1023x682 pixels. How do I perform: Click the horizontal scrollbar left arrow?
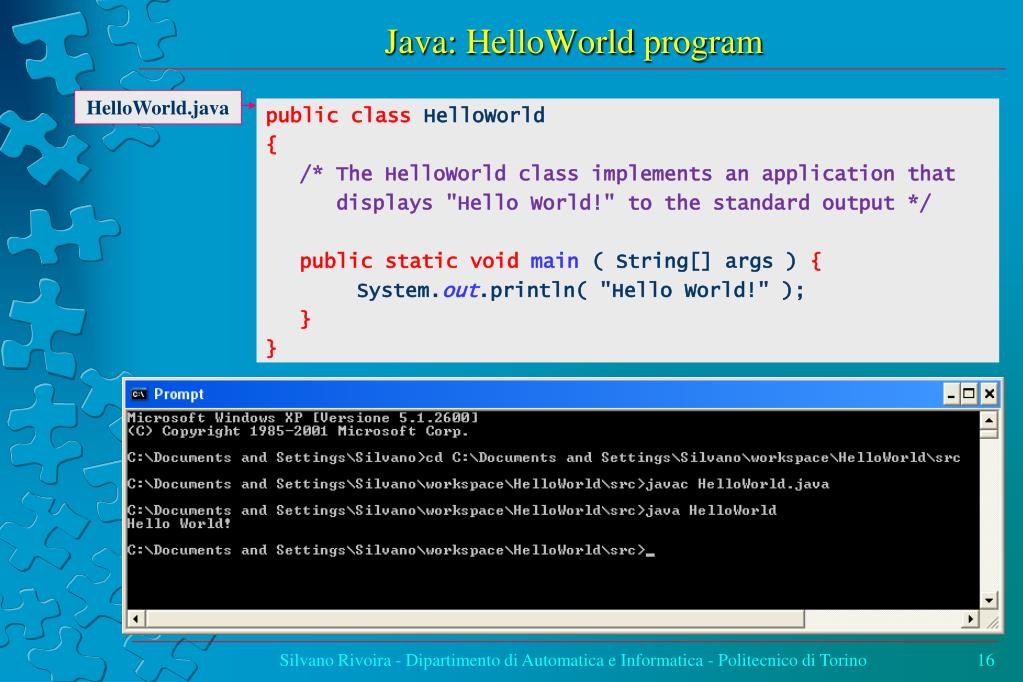[135, 618]
